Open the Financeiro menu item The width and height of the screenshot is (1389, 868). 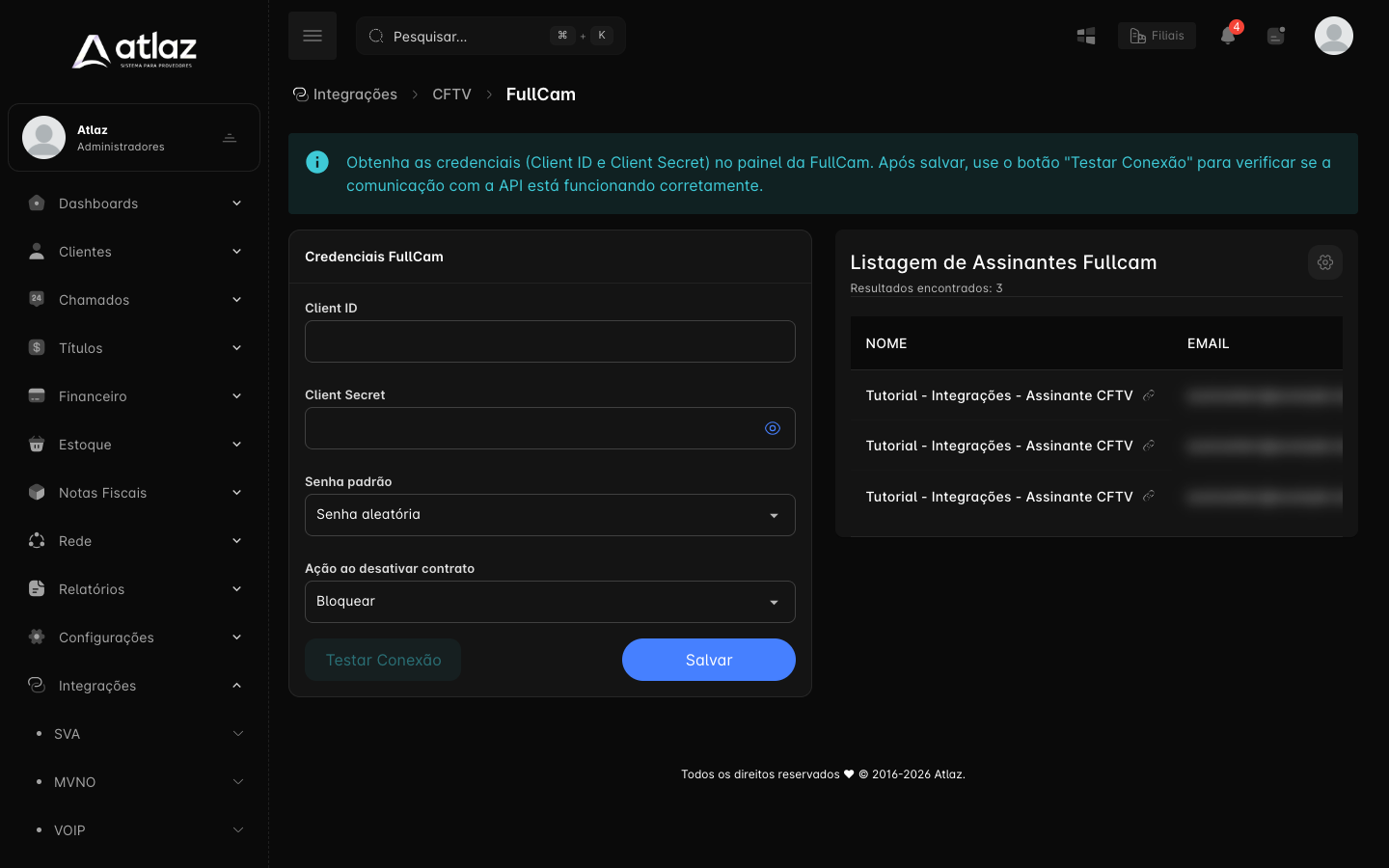[134, 396]
